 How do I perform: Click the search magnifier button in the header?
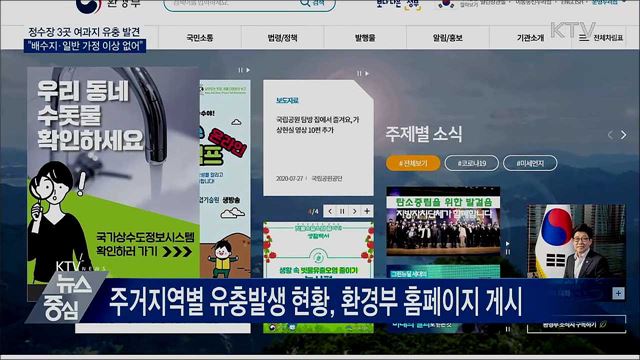pyautogui.click(x=313, y=3)
